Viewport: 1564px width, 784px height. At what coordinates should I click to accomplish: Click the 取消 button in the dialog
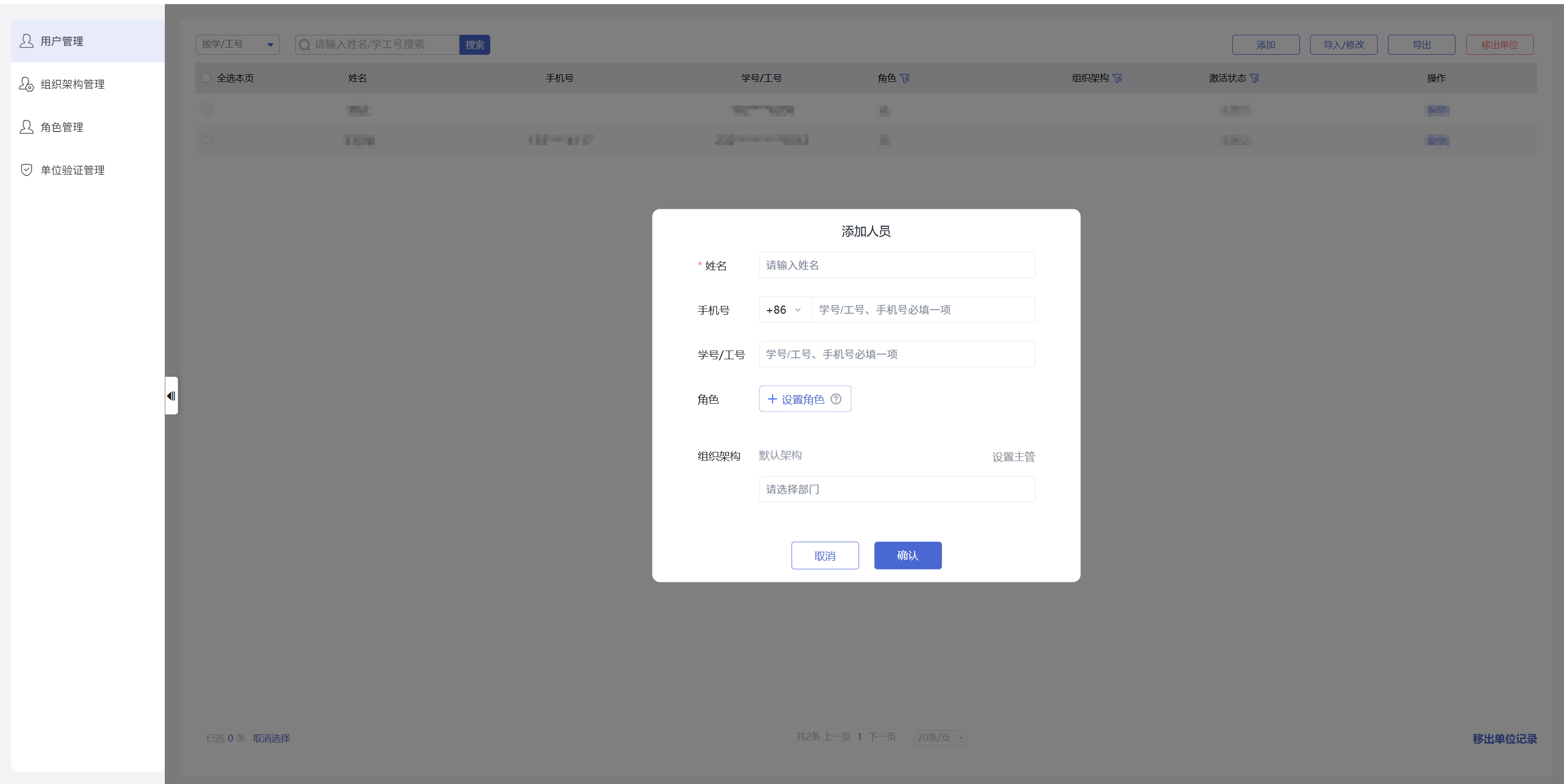coord(824,555)
